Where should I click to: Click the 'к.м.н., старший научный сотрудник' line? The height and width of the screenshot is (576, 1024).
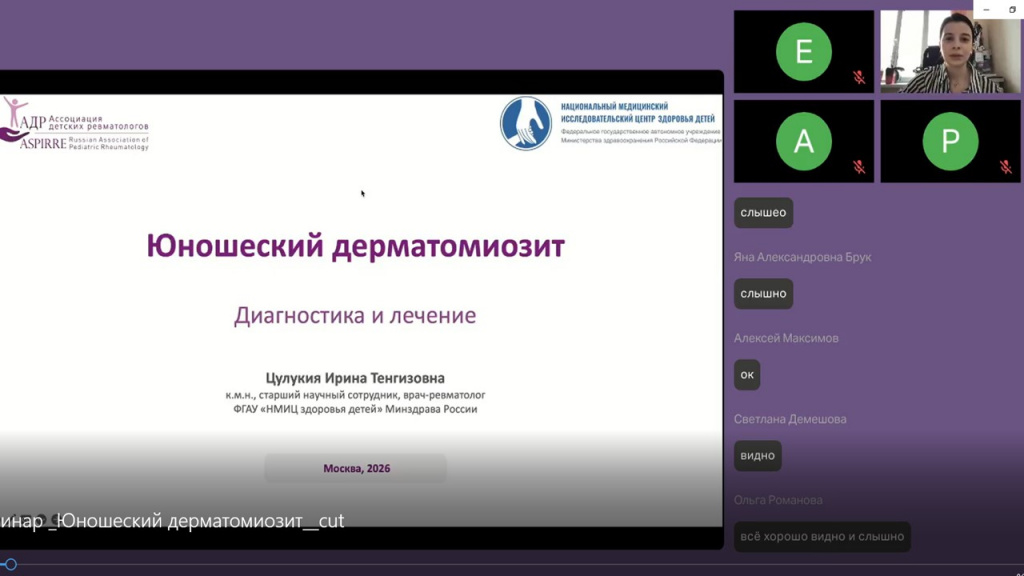tap(355, 395)
